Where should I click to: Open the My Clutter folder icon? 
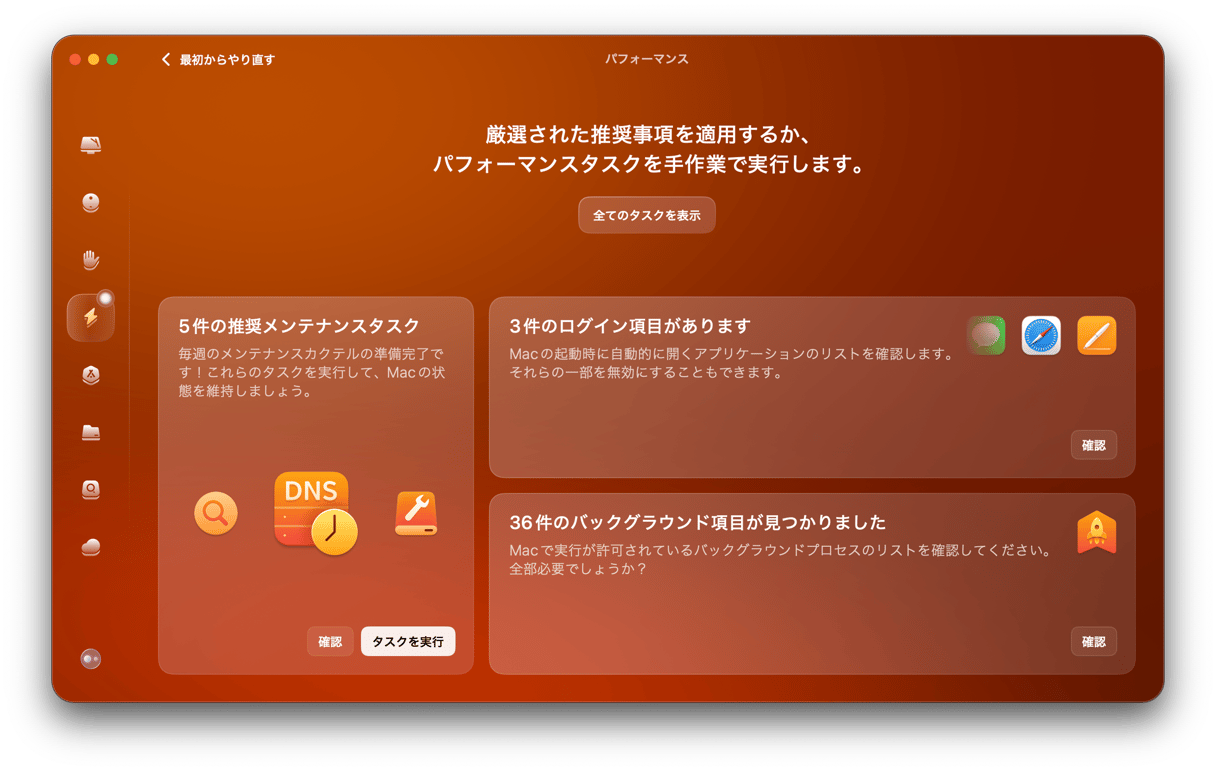tap(91, 432)
